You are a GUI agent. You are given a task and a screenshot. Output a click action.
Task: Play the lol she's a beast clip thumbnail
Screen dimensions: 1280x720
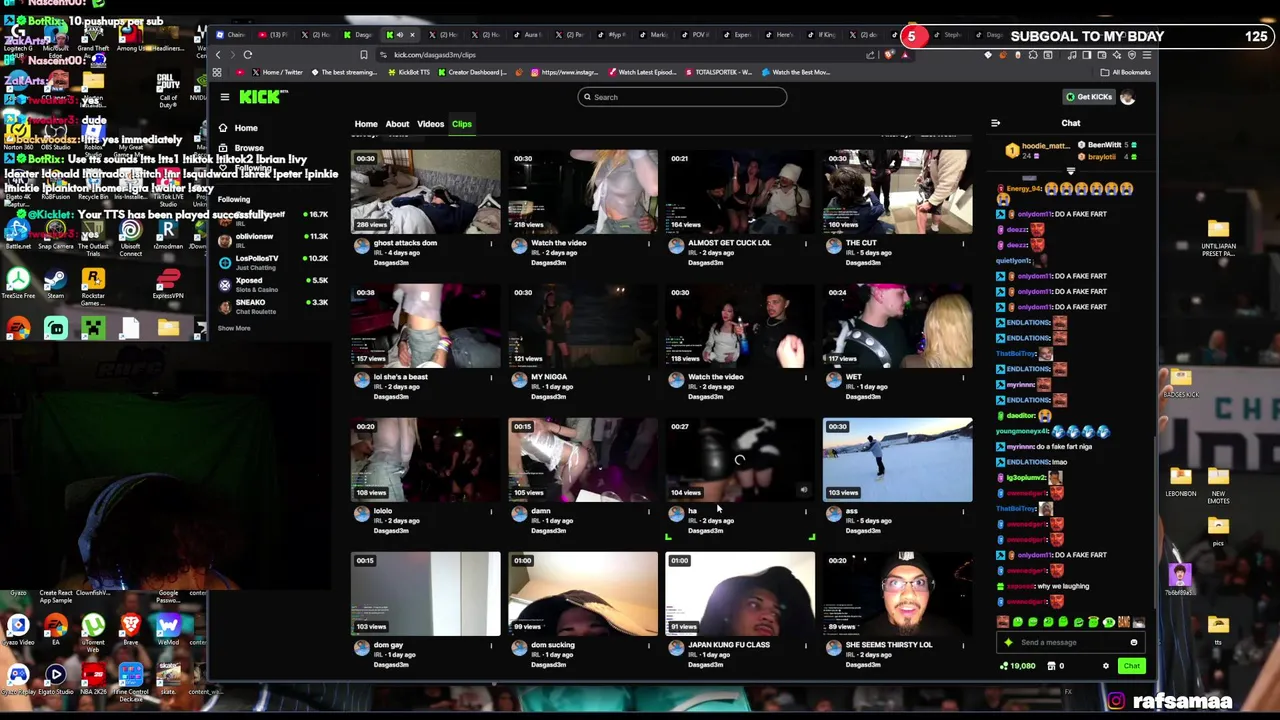click(426, 326)
